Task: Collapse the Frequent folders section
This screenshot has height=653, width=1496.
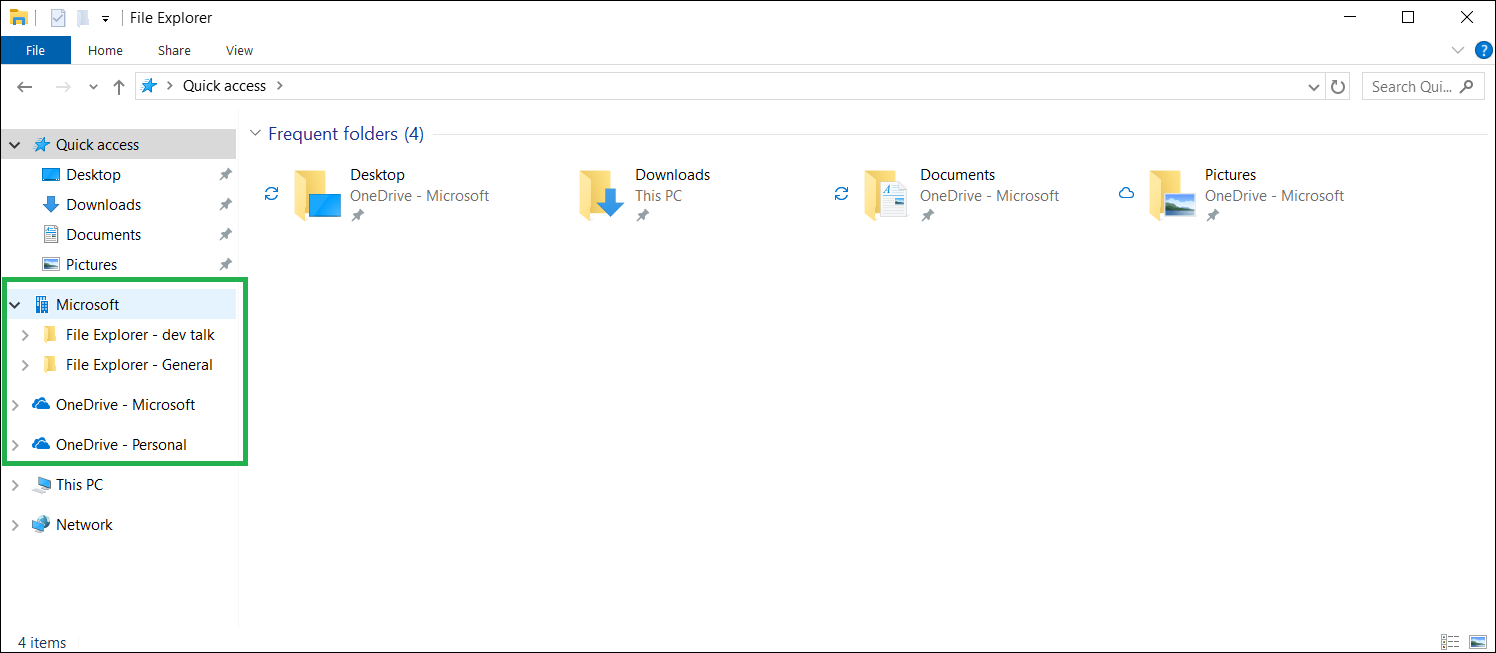Action: click(x=255, y=133)
